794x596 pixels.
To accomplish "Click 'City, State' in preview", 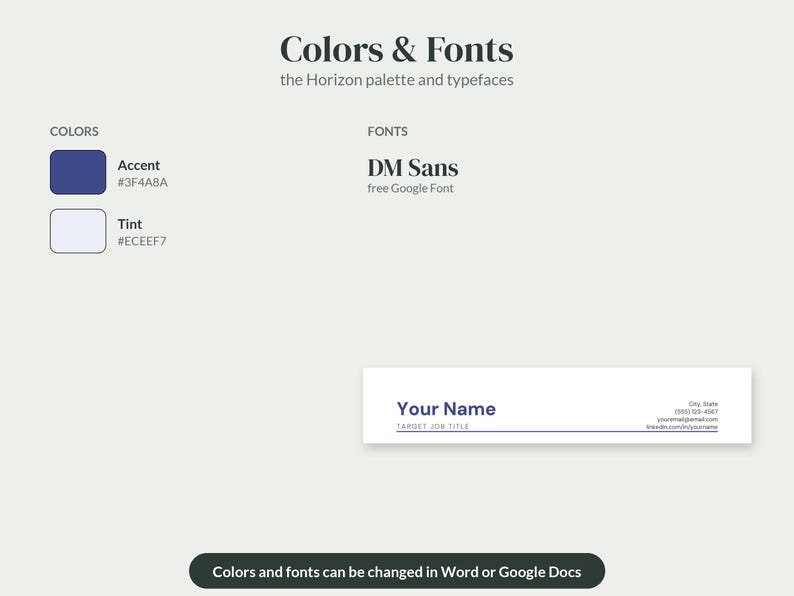I will [x=703, y=404].
